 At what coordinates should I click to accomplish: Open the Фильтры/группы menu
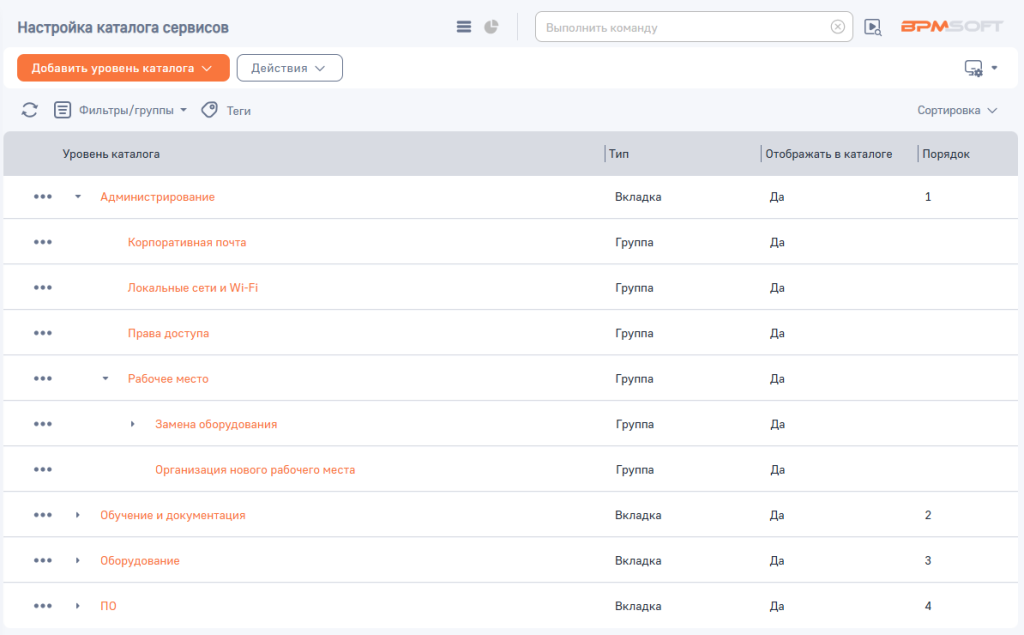(120, 111)
